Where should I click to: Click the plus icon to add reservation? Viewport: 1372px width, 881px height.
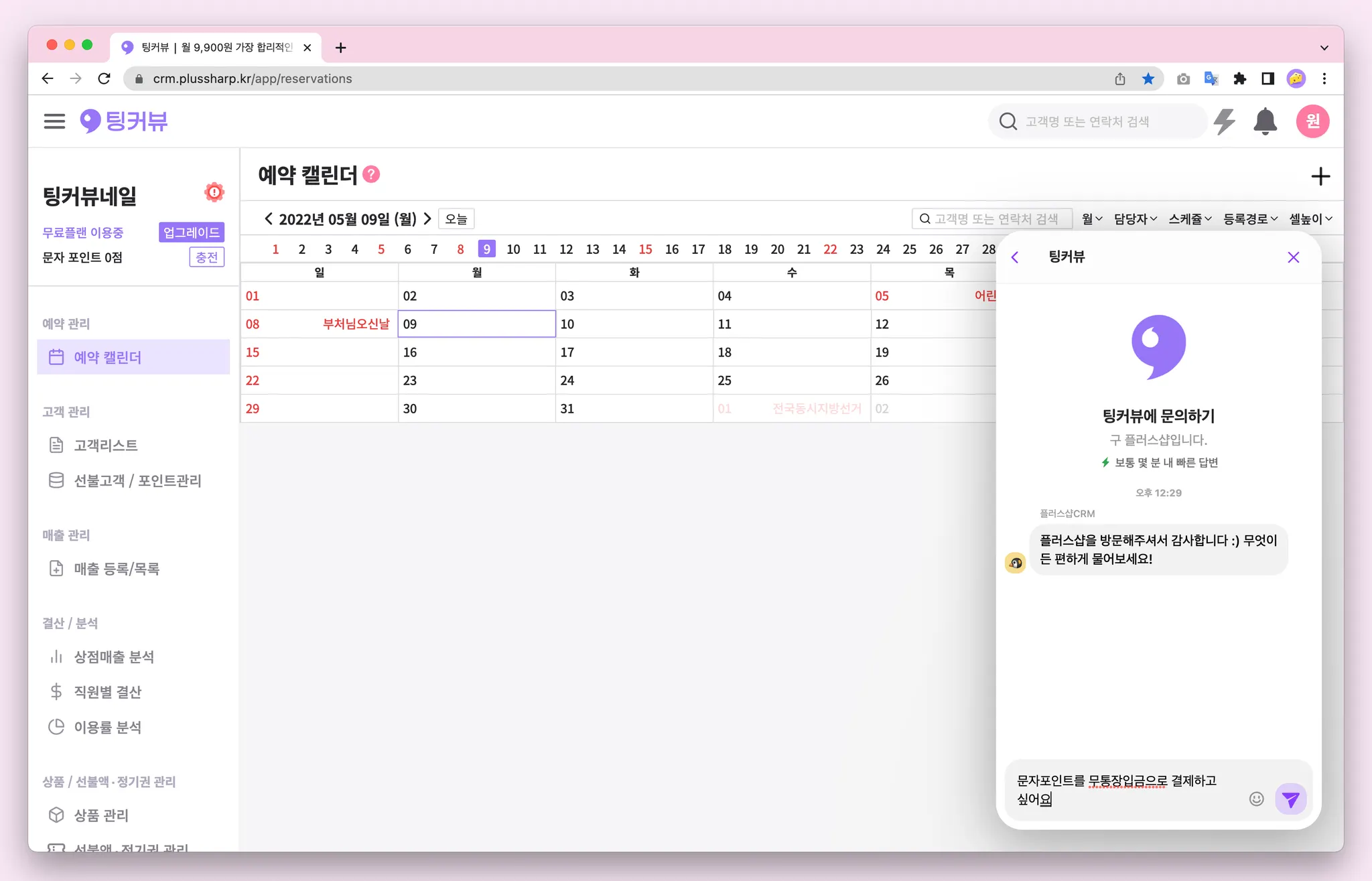pos(1320,177)
